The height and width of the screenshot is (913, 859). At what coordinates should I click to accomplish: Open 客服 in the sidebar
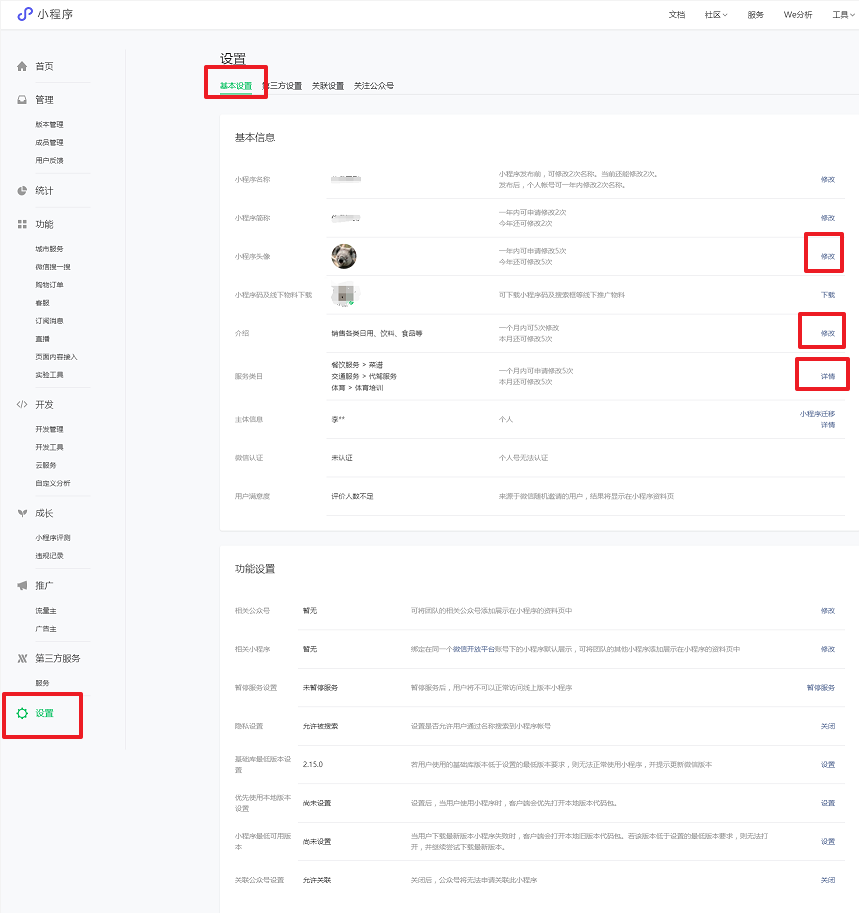[x=43, y=303]
